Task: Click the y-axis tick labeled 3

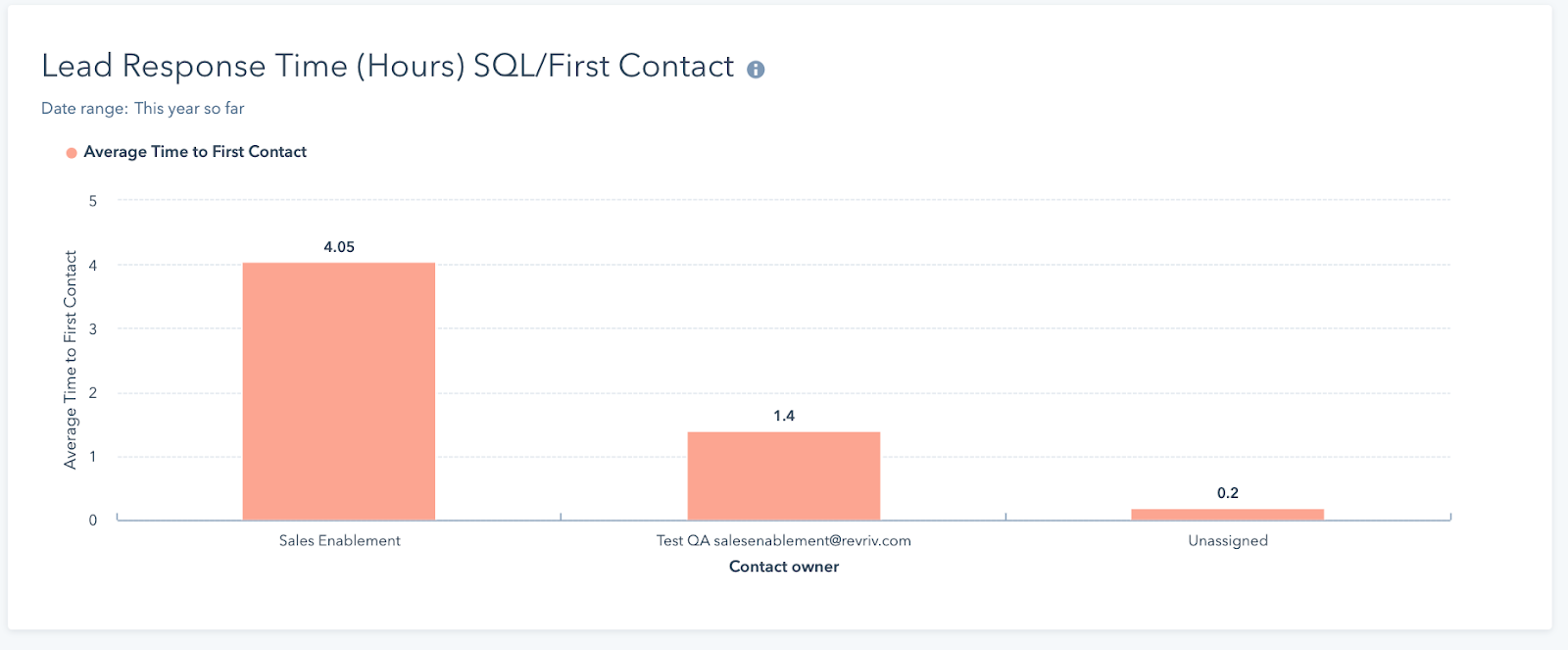Action: tap(93, 329)
